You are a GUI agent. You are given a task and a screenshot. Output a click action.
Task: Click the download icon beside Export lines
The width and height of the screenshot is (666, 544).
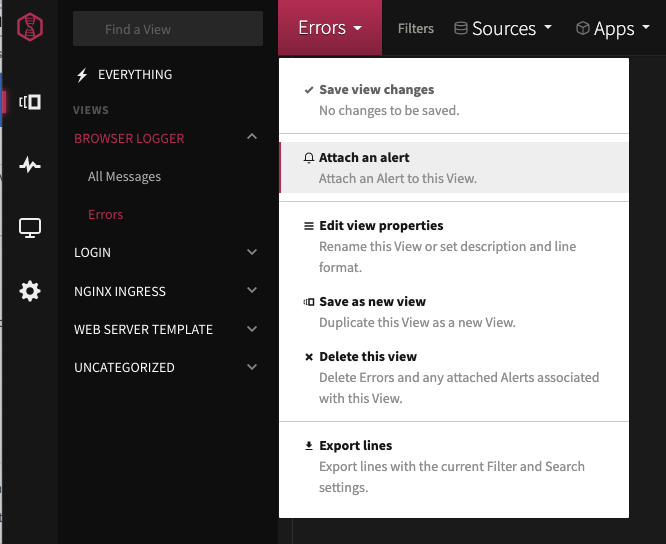(x=309, y=445)
